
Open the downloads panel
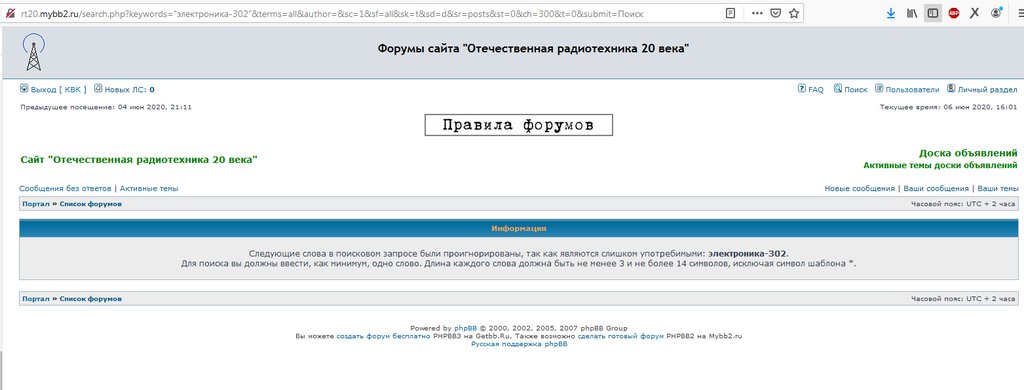click(891, 12)
